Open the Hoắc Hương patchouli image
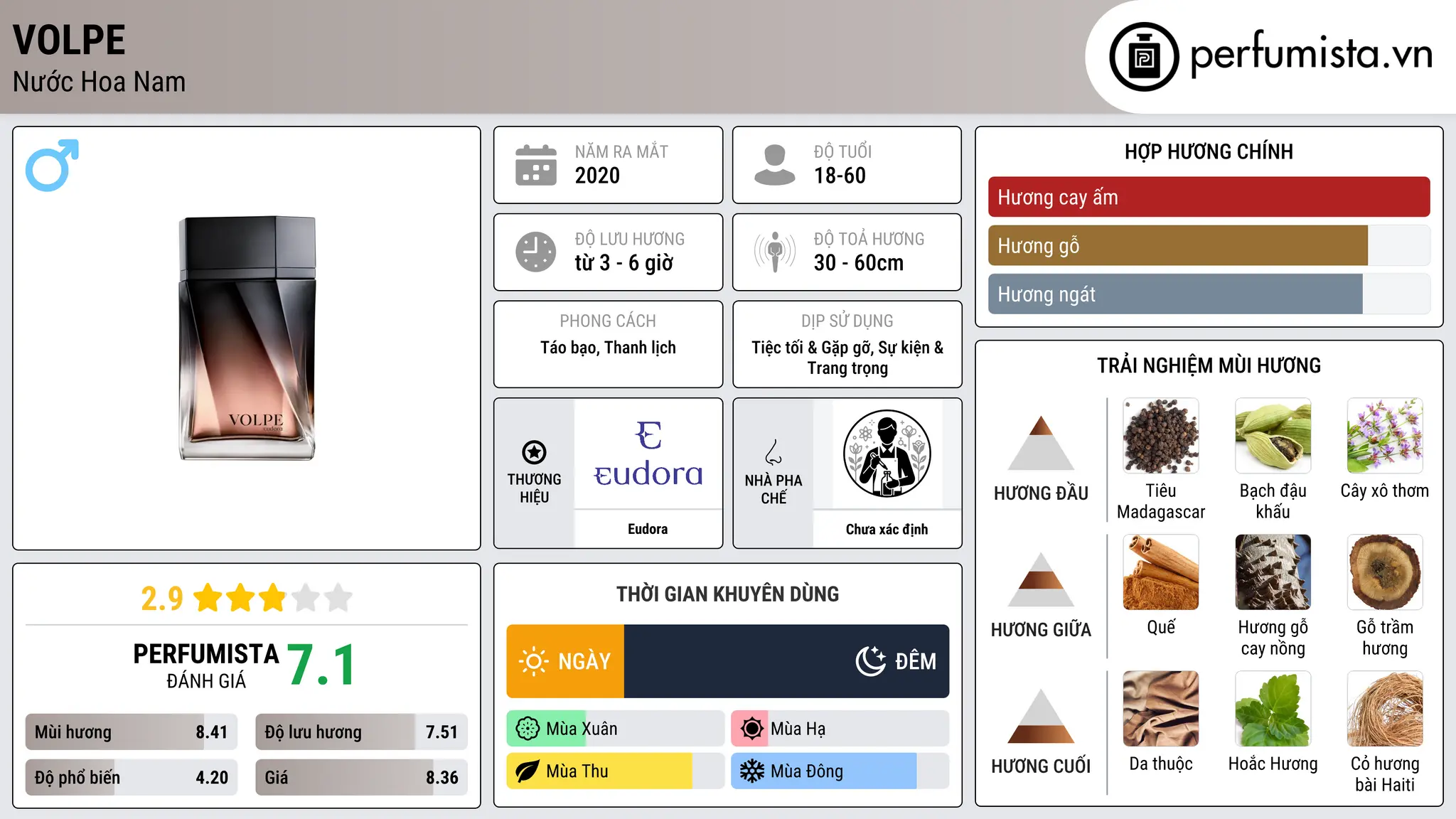Image resolution: width=1456 pixels, height=819 pixels. (x=1273, y=709)
